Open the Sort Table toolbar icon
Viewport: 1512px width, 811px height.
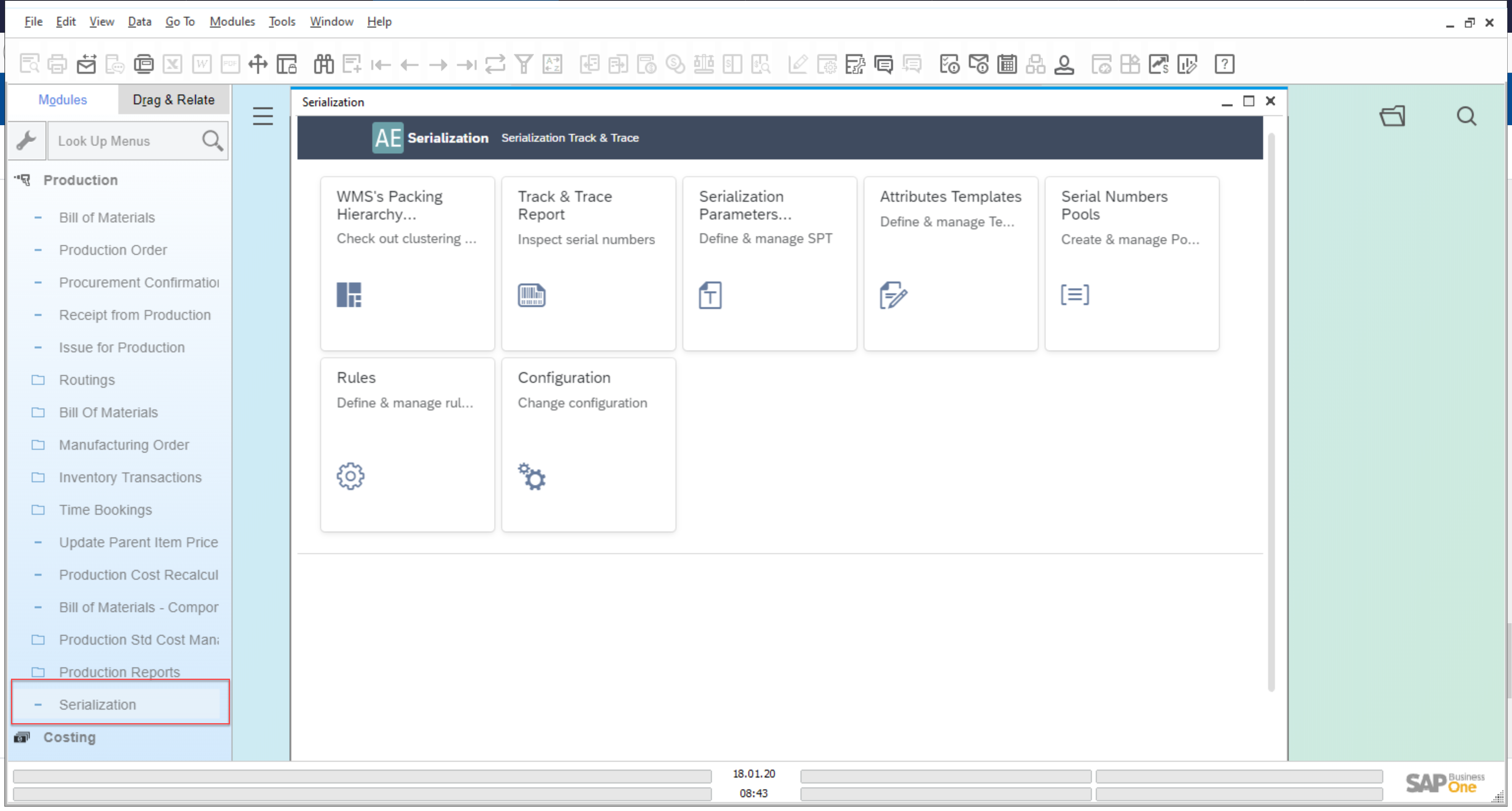pyautogui.click(x=552, y=64)
